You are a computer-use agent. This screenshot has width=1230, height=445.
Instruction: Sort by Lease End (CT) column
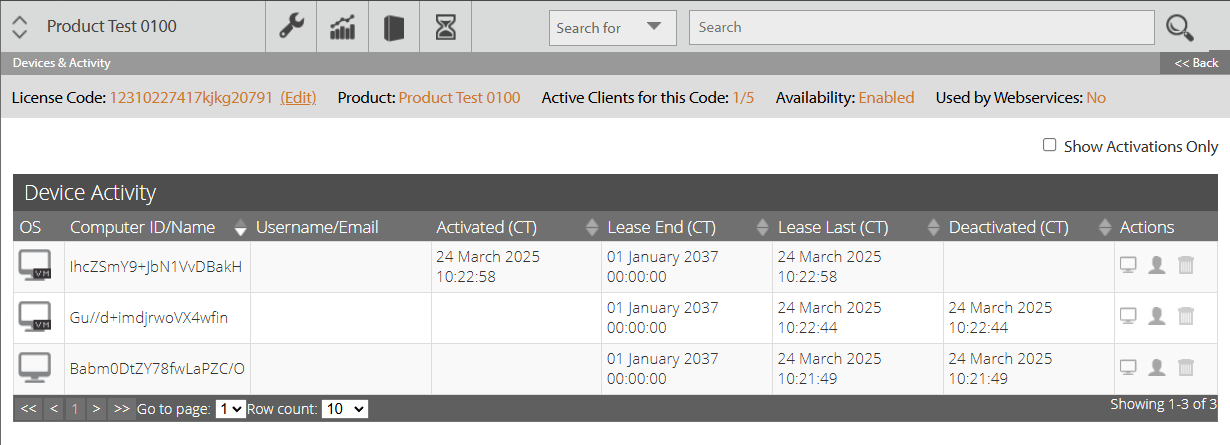pos(763,228)
